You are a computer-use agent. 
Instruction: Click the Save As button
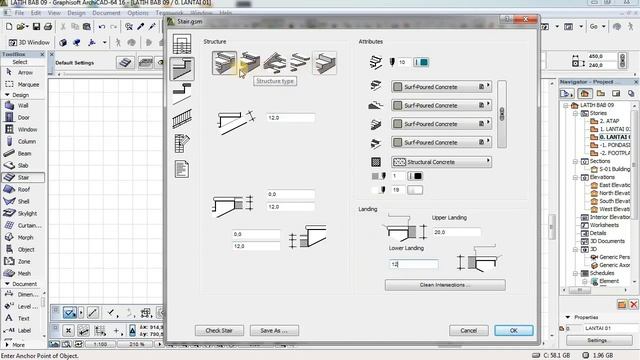(x=274, y=331)
